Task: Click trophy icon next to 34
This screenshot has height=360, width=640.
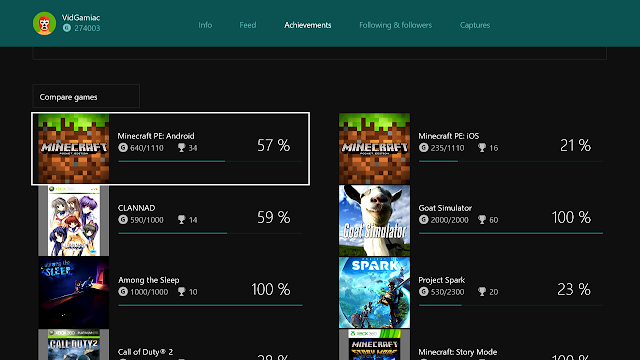Action: pyautogui.click(x=182, y=148)
